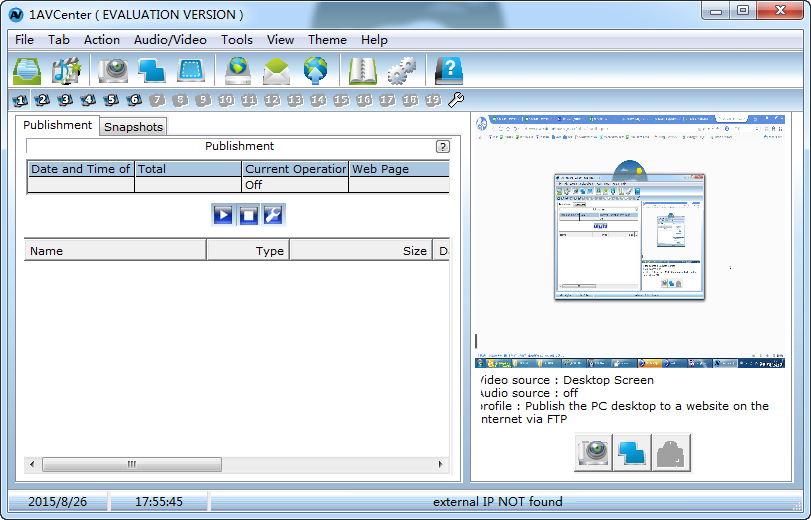
Task: Open the Audio/Video menu
Action: pyautogui.click(x=170, y=40)
